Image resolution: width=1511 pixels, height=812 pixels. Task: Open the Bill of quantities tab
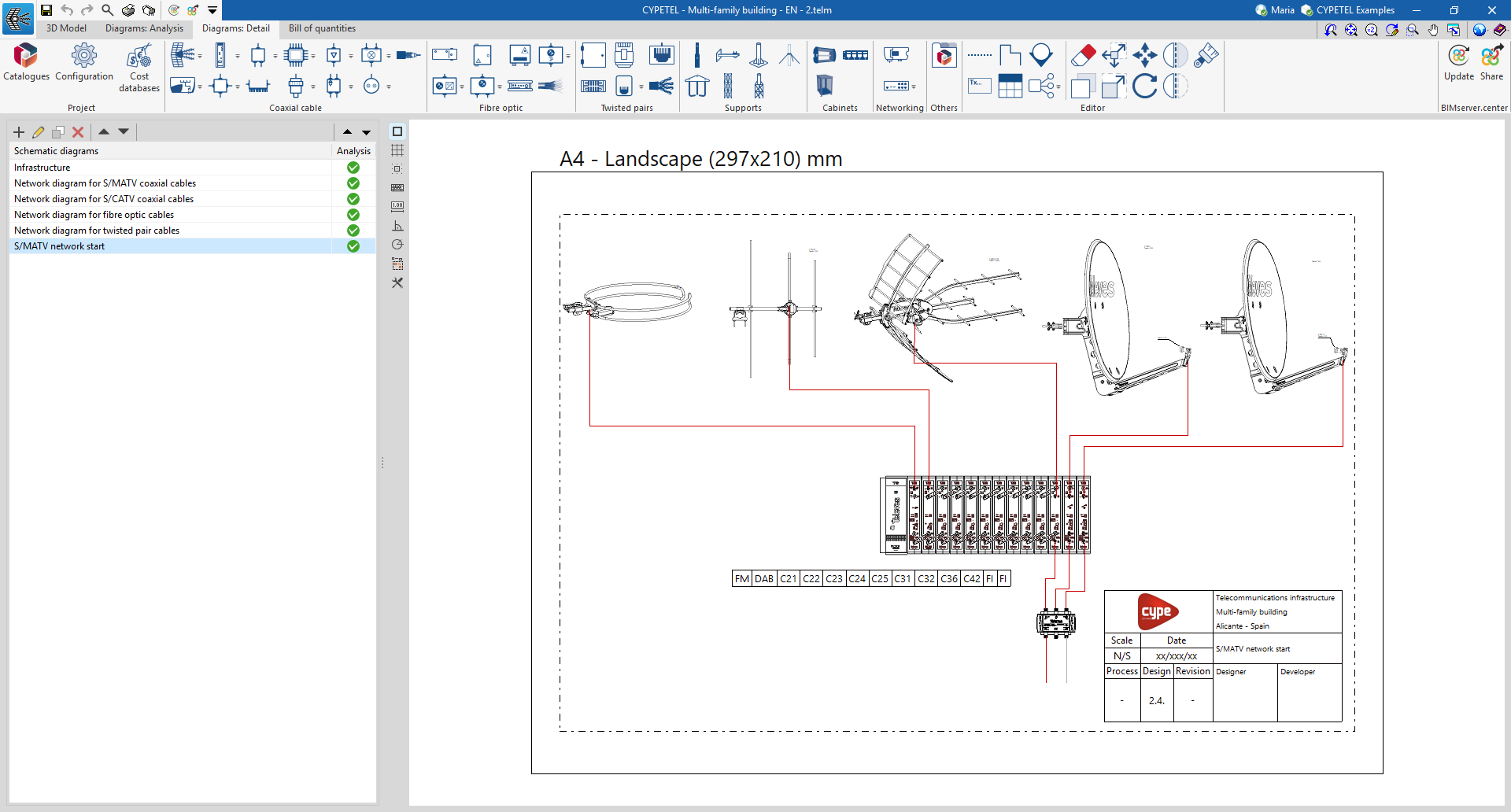click(322, 28)
